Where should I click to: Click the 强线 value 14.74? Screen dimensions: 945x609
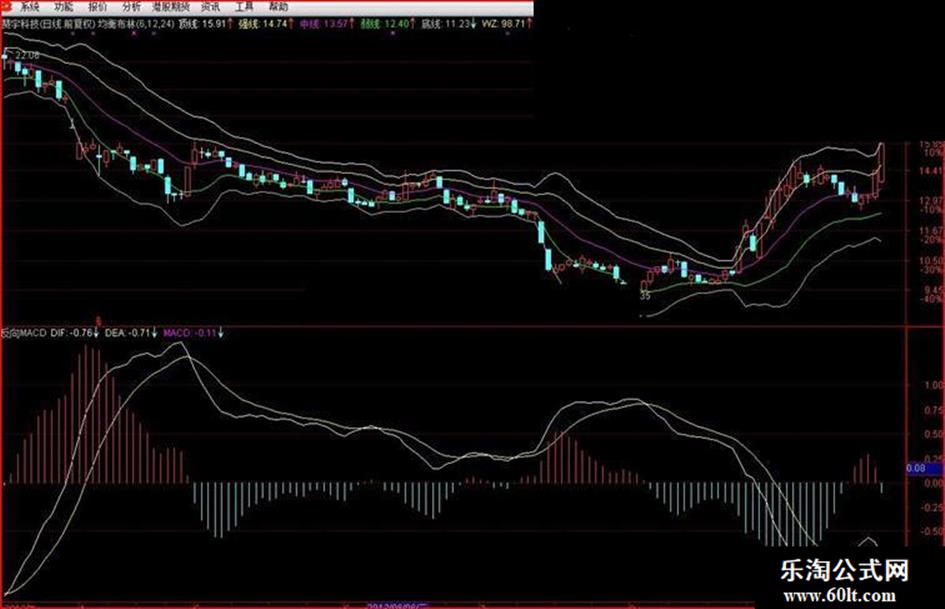tap(275, 24)
